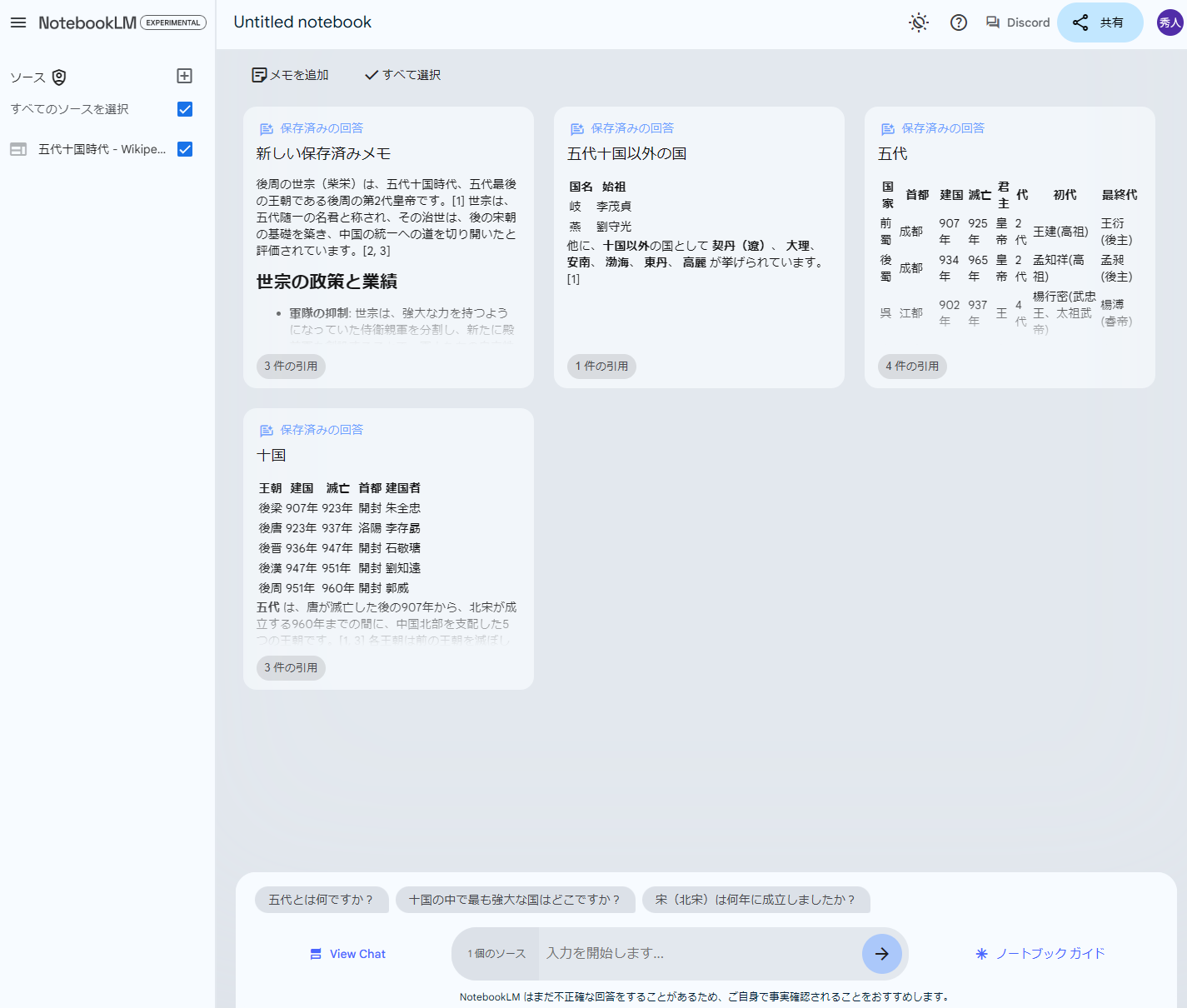Open the help question mark icon
The width and height of the screenshot is (1187, 1008).
[x=958, y=22]
